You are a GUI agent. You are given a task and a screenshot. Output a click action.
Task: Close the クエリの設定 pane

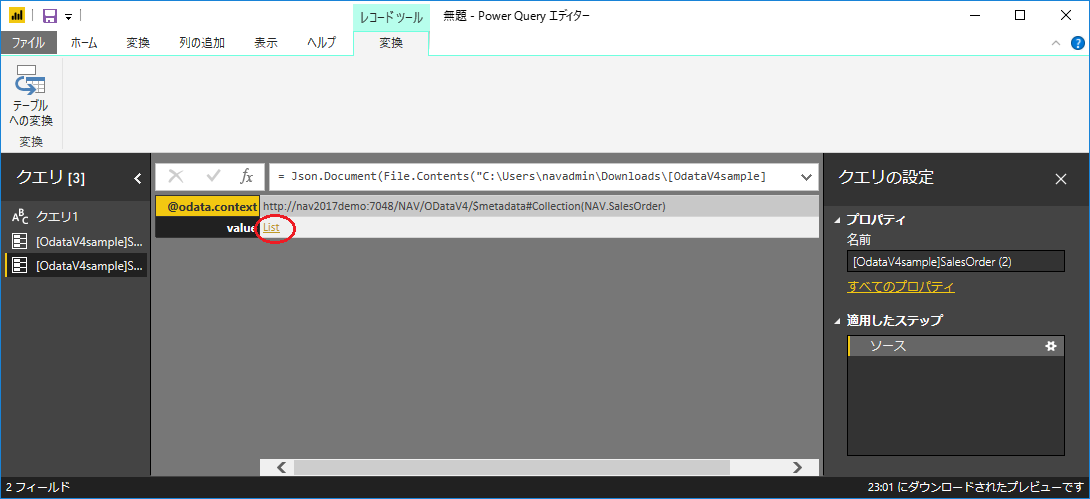(1061, 179)
